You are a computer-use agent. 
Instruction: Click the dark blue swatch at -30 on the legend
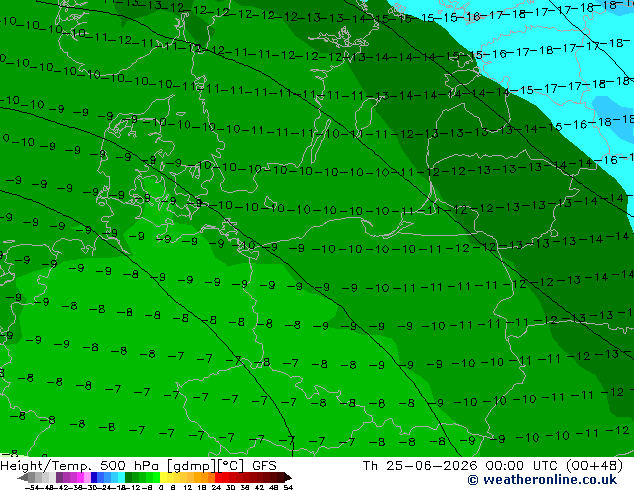(x=94, y=477)
